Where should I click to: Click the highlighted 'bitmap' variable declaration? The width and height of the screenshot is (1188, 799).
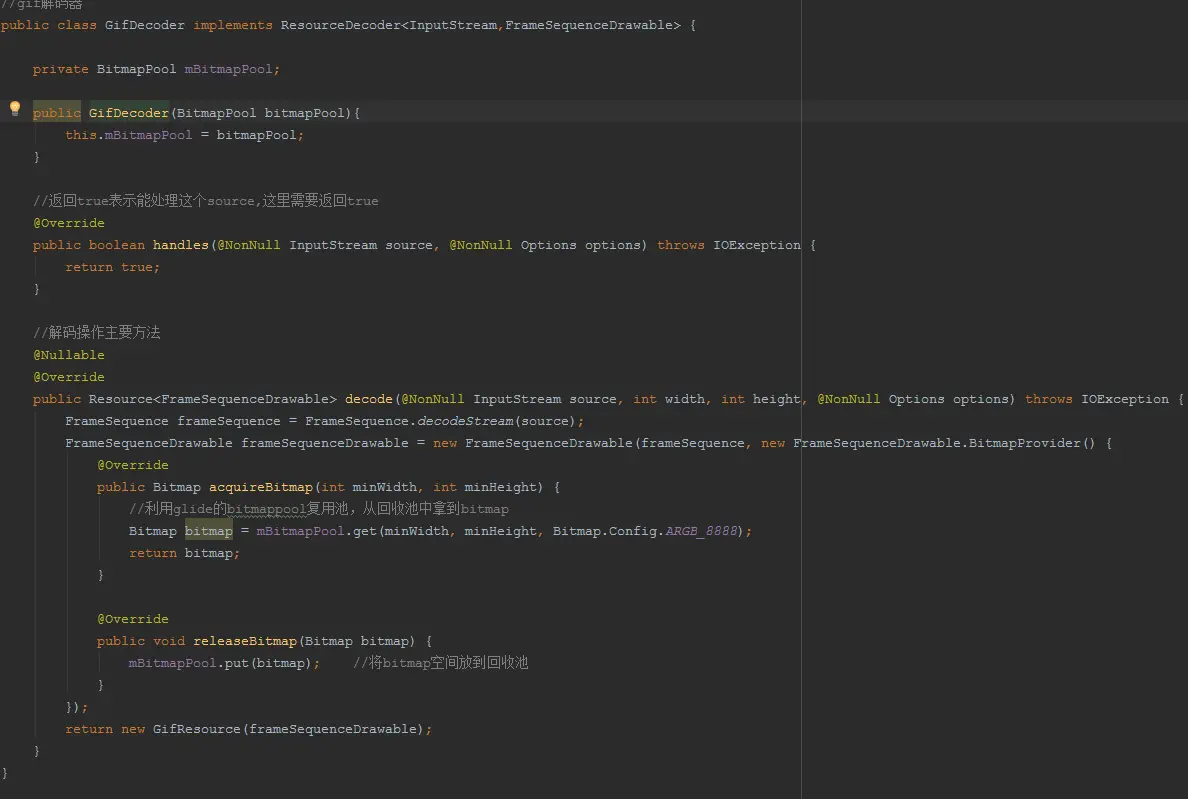coord(208,531)
